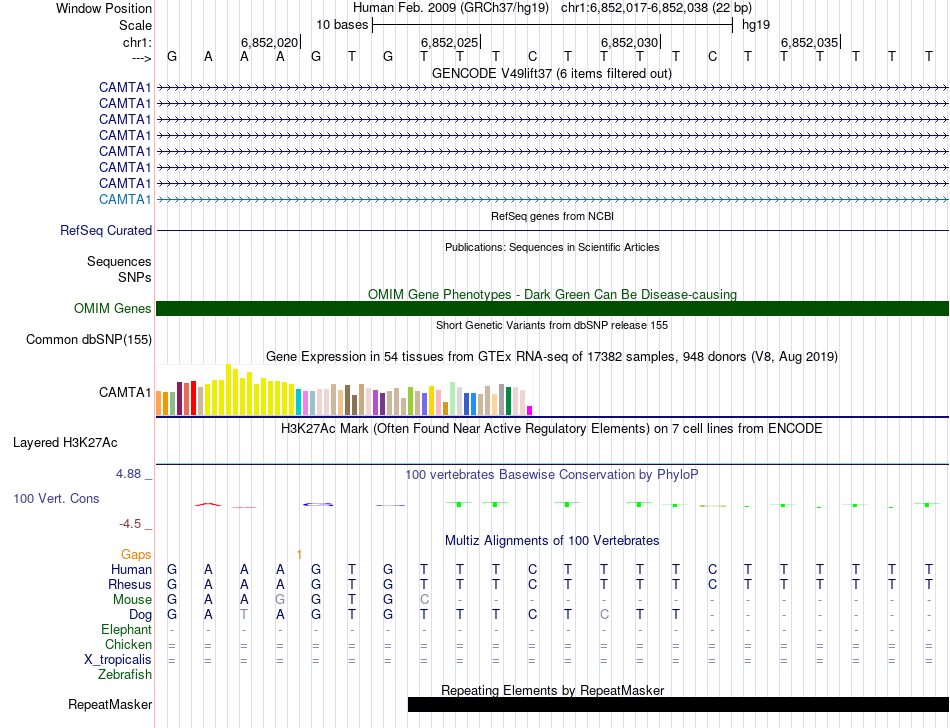
Task: Click the 6,852,025 position marker on ruler
Action: 449,42
